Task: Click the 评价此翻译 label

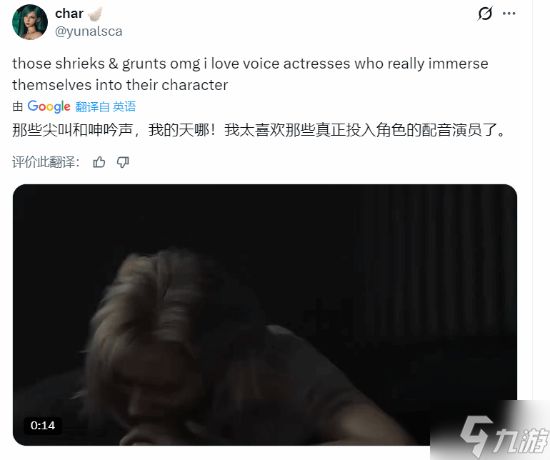Action: point(46,162)
